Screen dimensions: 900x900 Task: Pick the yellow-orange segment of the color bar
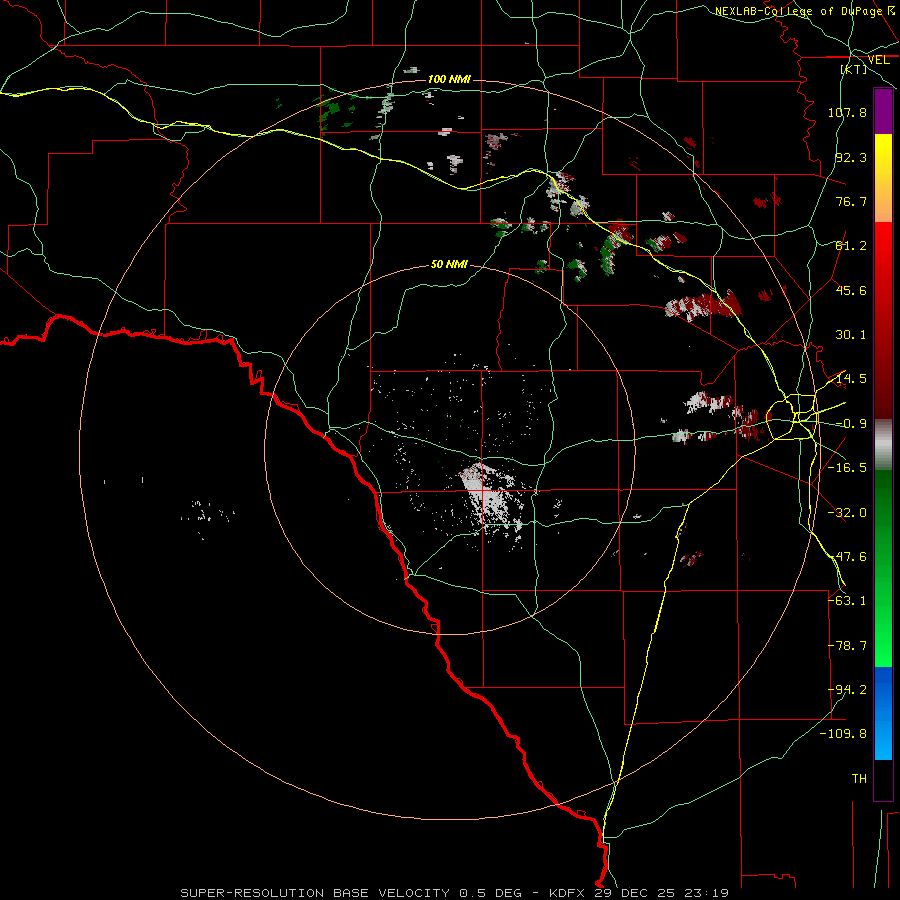click(x=883, y=178)
